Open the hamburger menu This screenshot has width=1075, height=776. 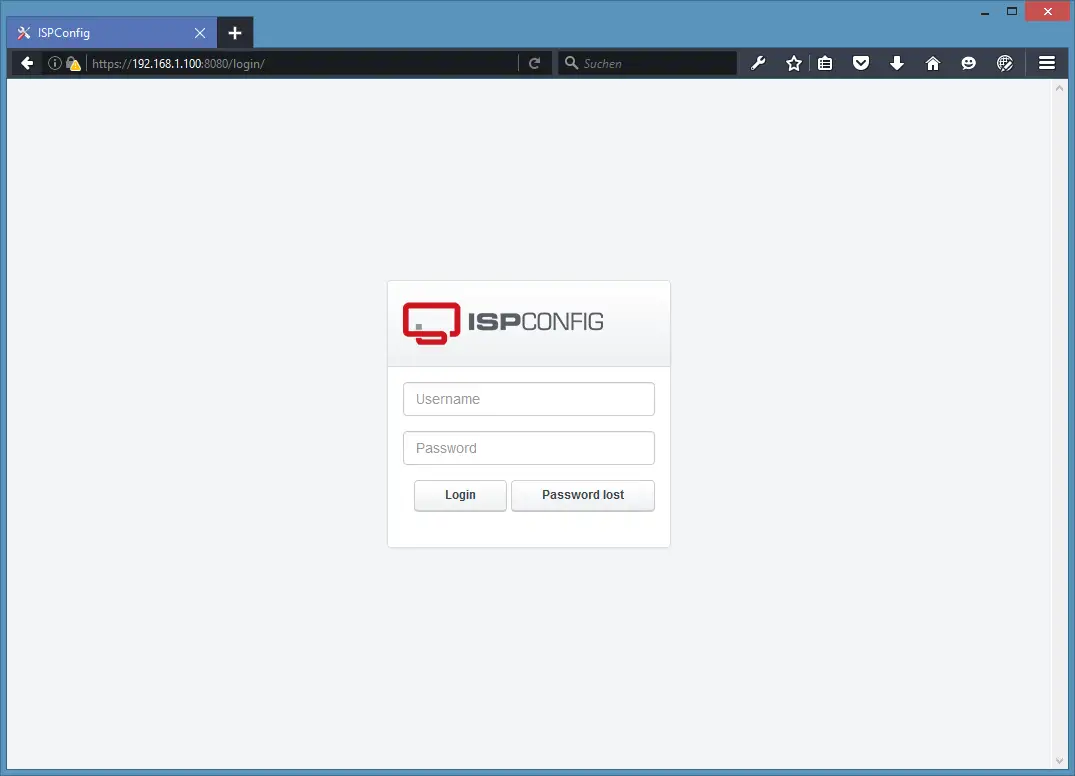click(x=1047, y=63)
